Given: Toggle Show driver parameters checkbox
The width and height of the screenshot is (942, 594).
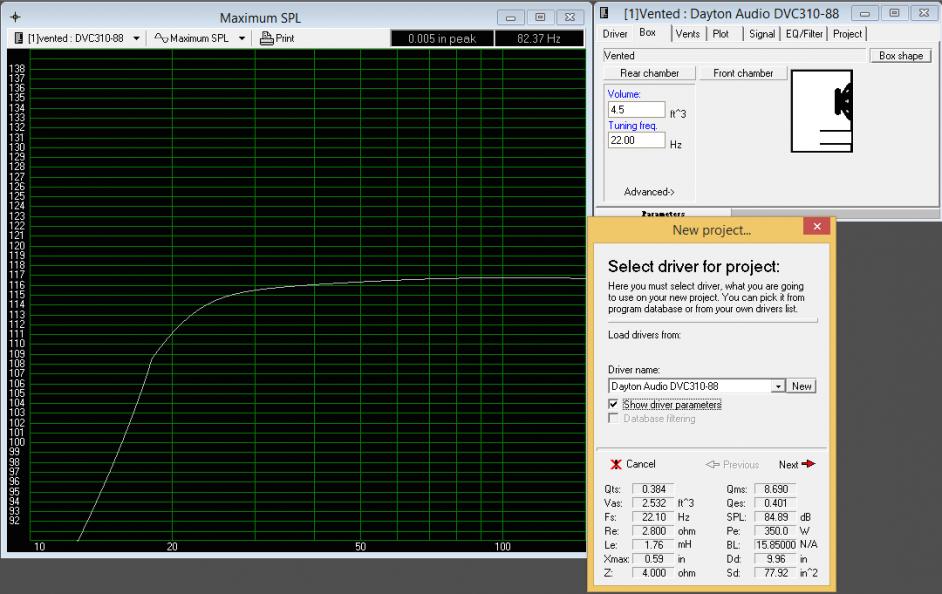Looking at the screenshot, I should pyautogui.click(x=613, y=404).
